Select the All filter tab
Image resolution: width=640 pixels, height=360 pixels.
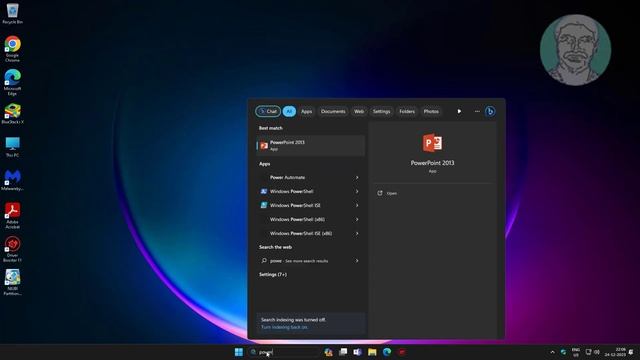coord(289,111)
